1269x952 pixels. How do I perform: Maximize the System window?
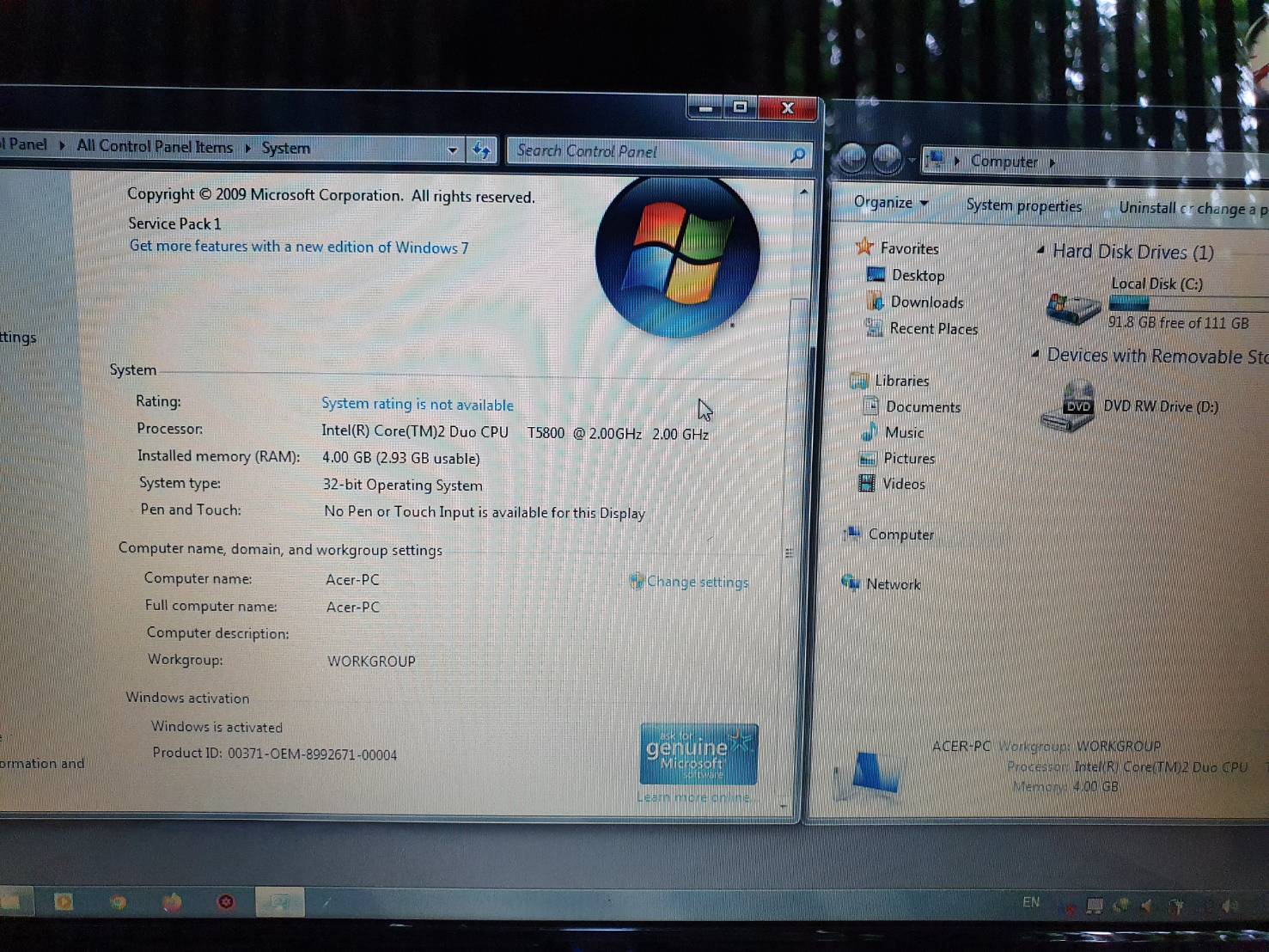point(740,107)
